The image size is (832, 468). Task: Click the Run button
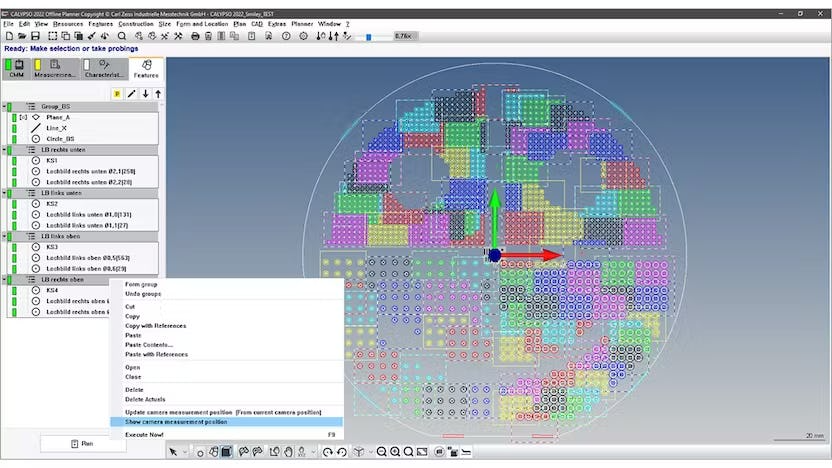83,444
